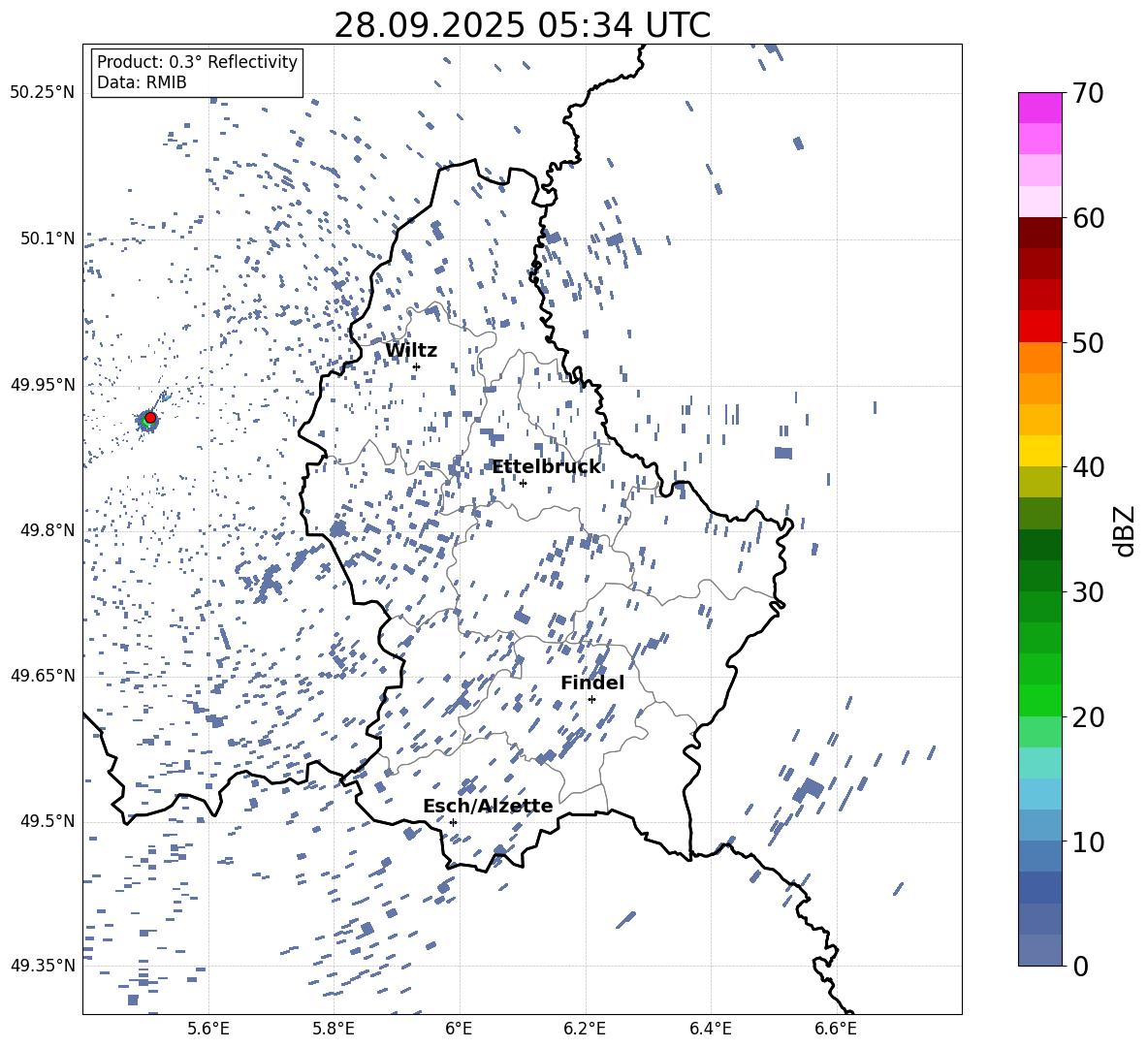Pick the dark green swatch just above 30 dBZ

click(1040, 576)
